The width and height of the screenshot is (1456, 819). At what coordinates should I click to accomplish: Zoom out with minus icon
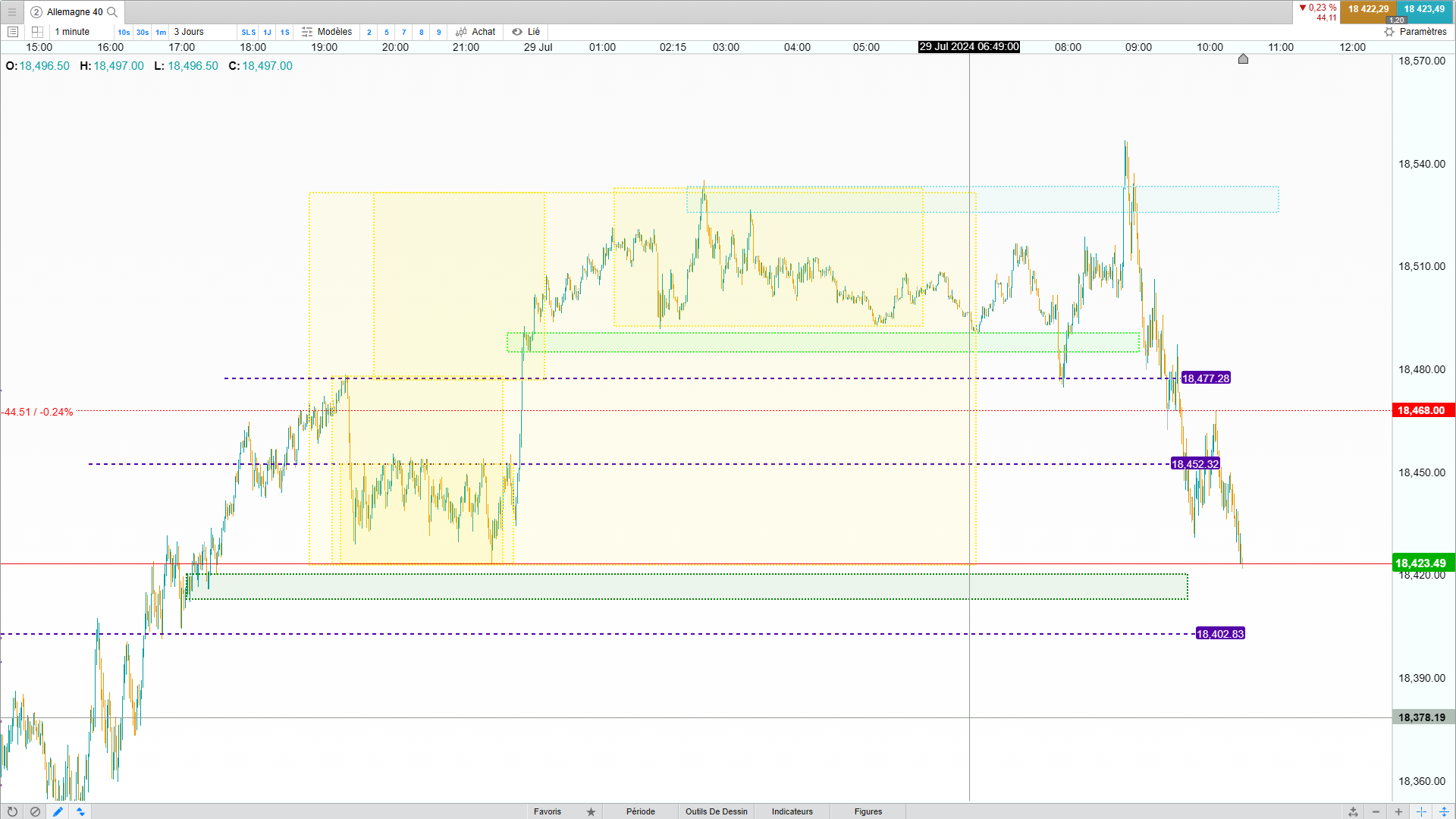1376,811
